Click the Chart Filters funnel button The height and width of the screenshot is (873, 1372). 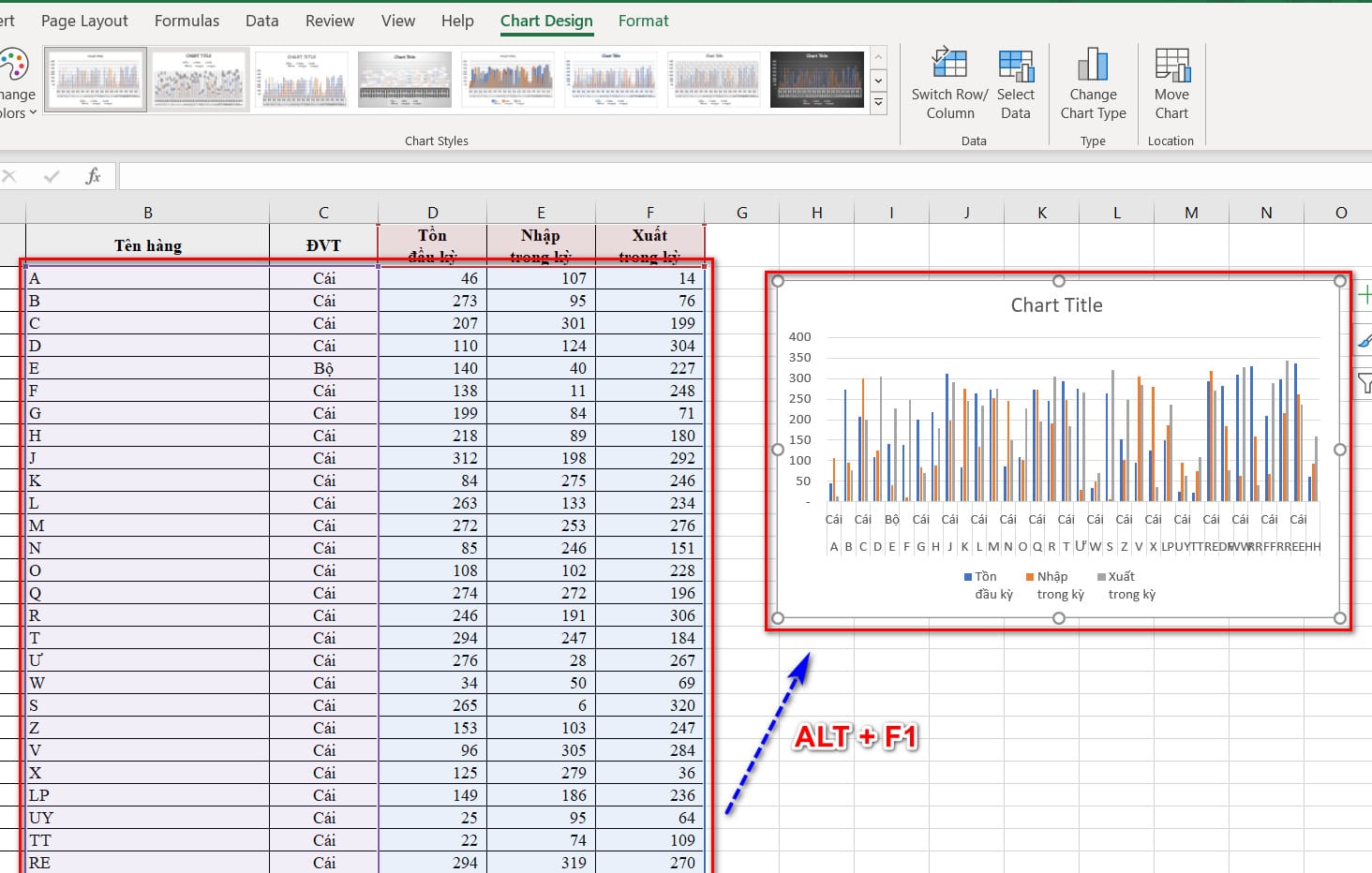pos(1365,382)
